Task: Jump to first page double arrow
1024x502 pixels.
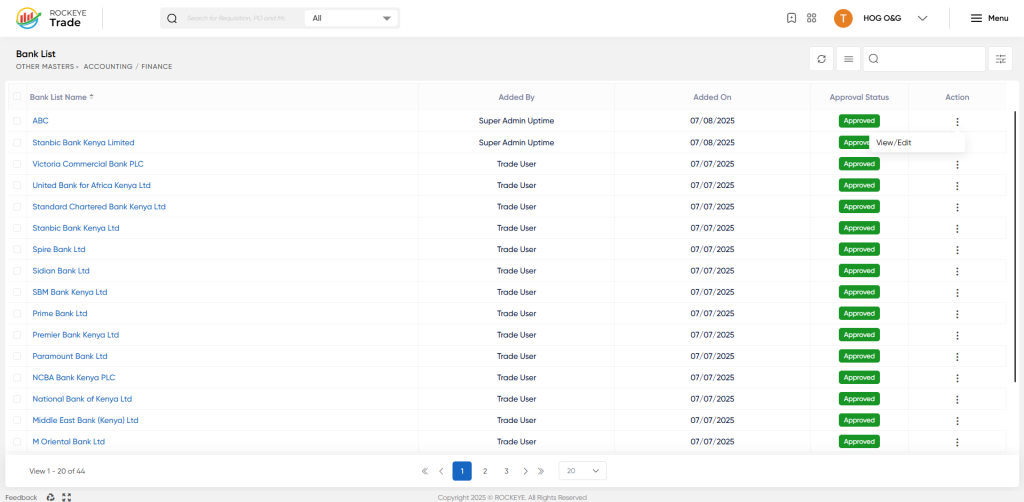Action: (x=424, y=471)
